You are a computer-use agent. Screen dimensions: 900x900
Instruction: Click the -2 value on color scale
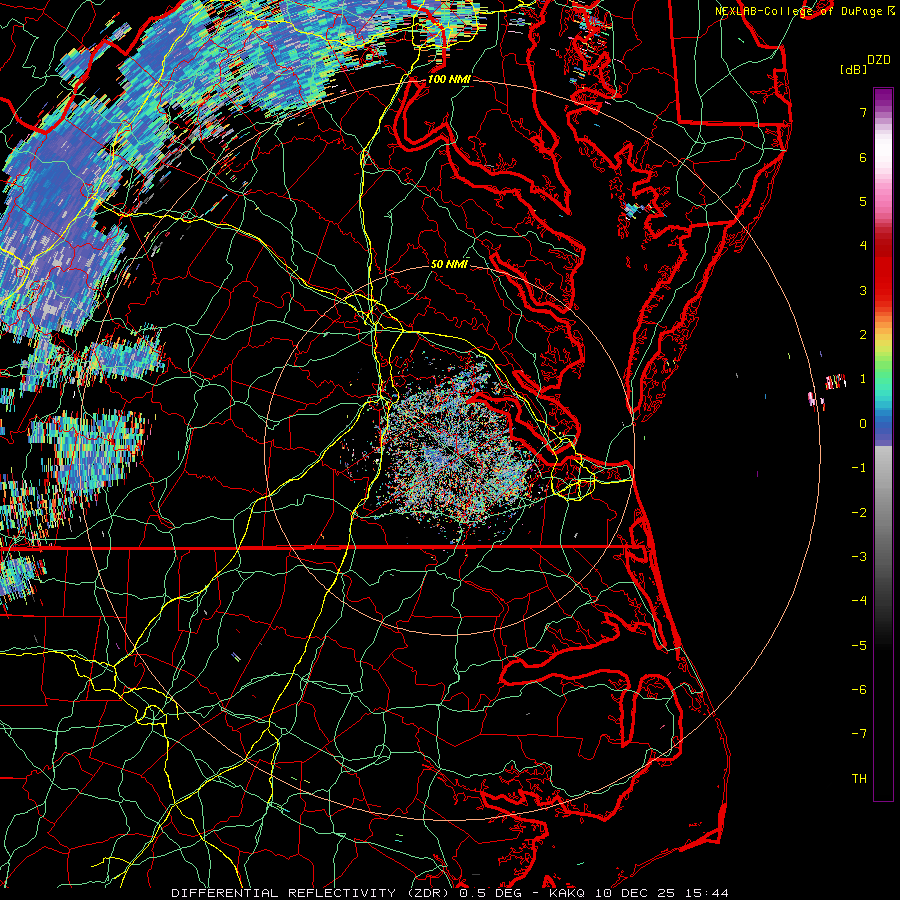click(x=859, y=513)
